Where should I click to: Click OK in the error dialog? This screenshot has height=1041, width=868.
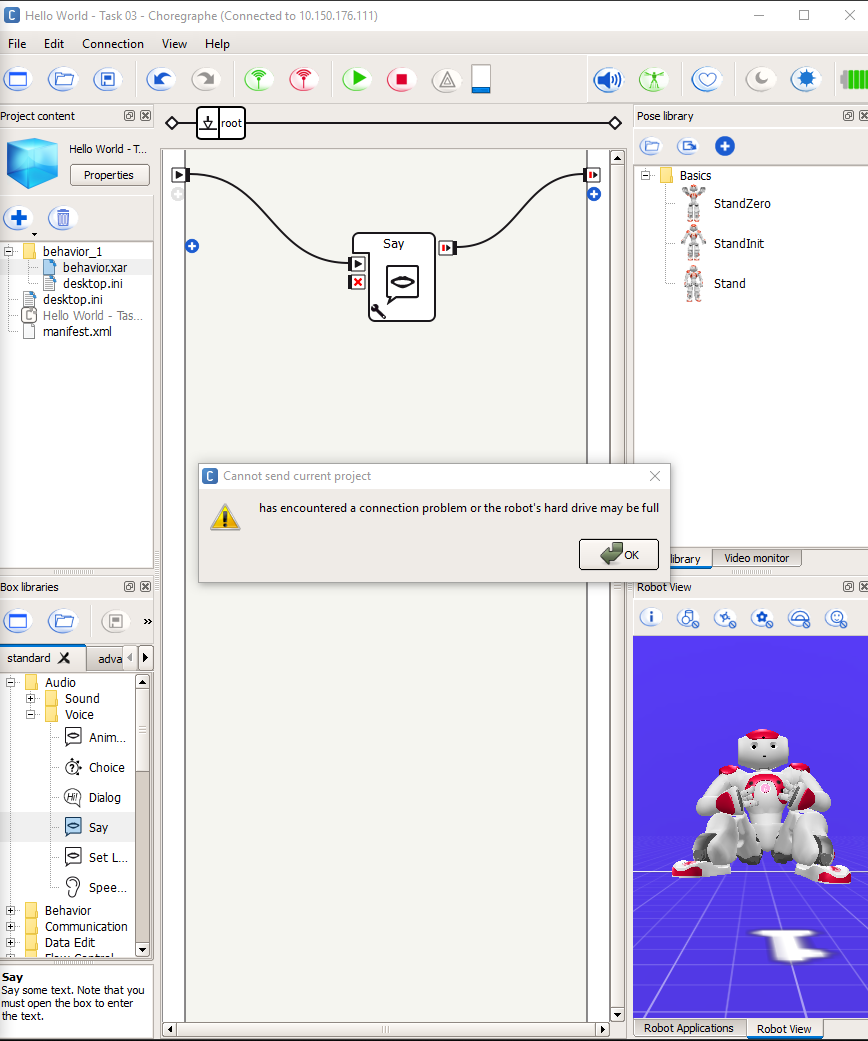(x=619, y=554)
